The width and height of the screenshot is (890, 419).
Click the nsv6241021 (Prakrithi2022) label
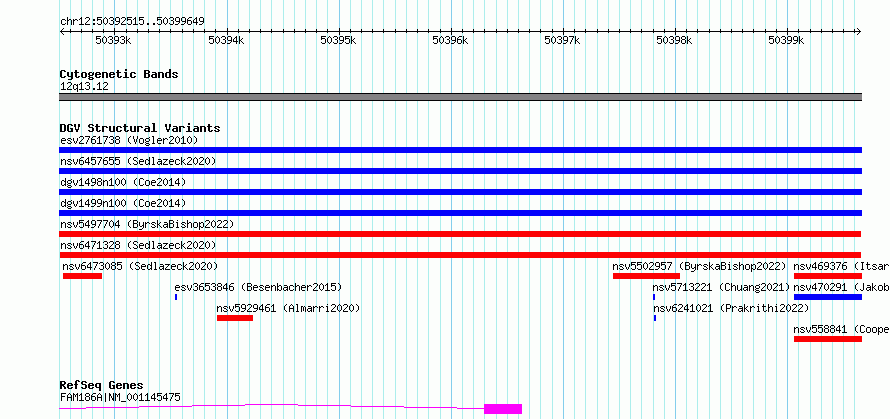coord(731,308)
